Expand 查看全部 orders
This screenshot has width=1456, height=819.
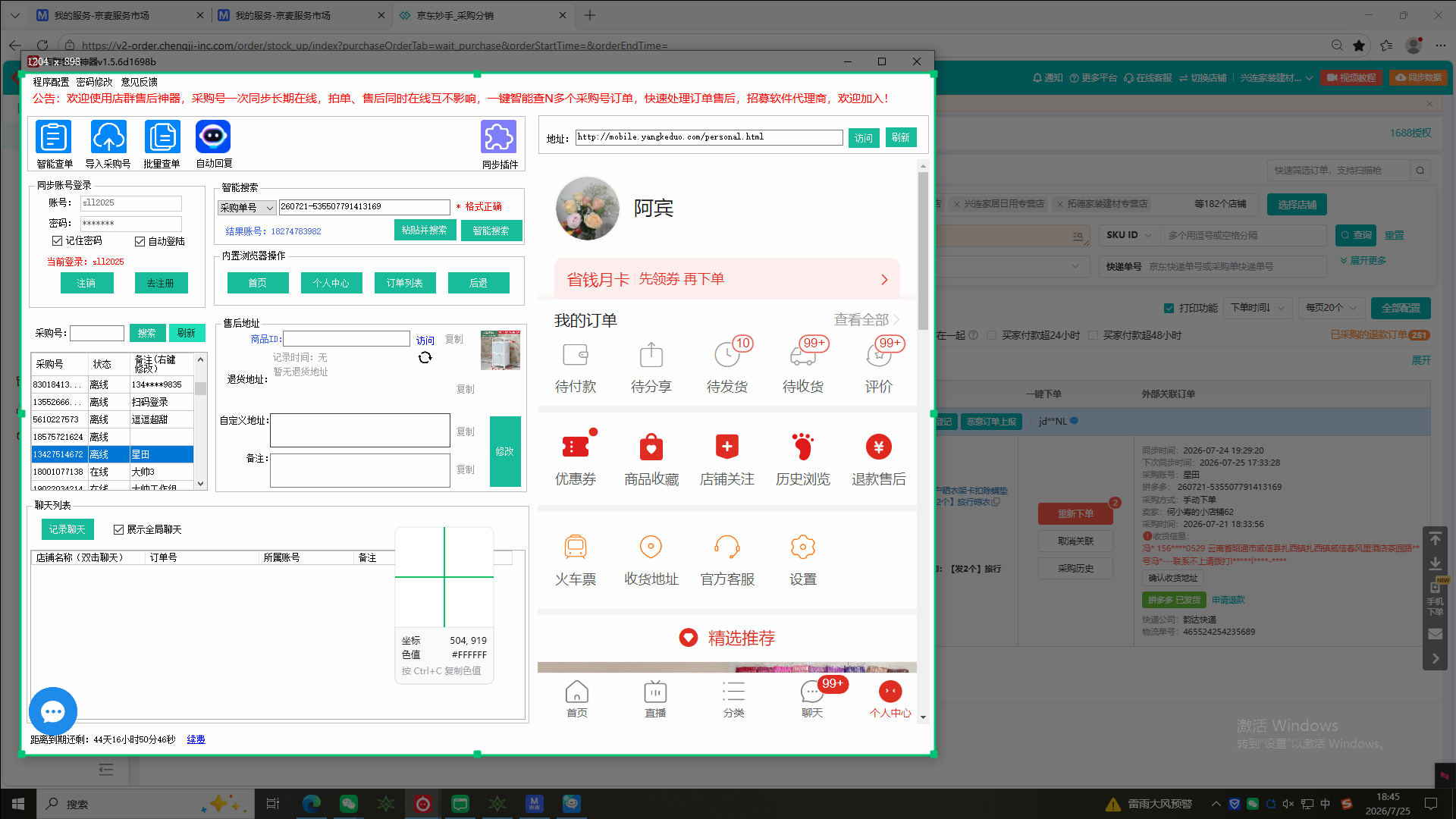coord(867,319)
